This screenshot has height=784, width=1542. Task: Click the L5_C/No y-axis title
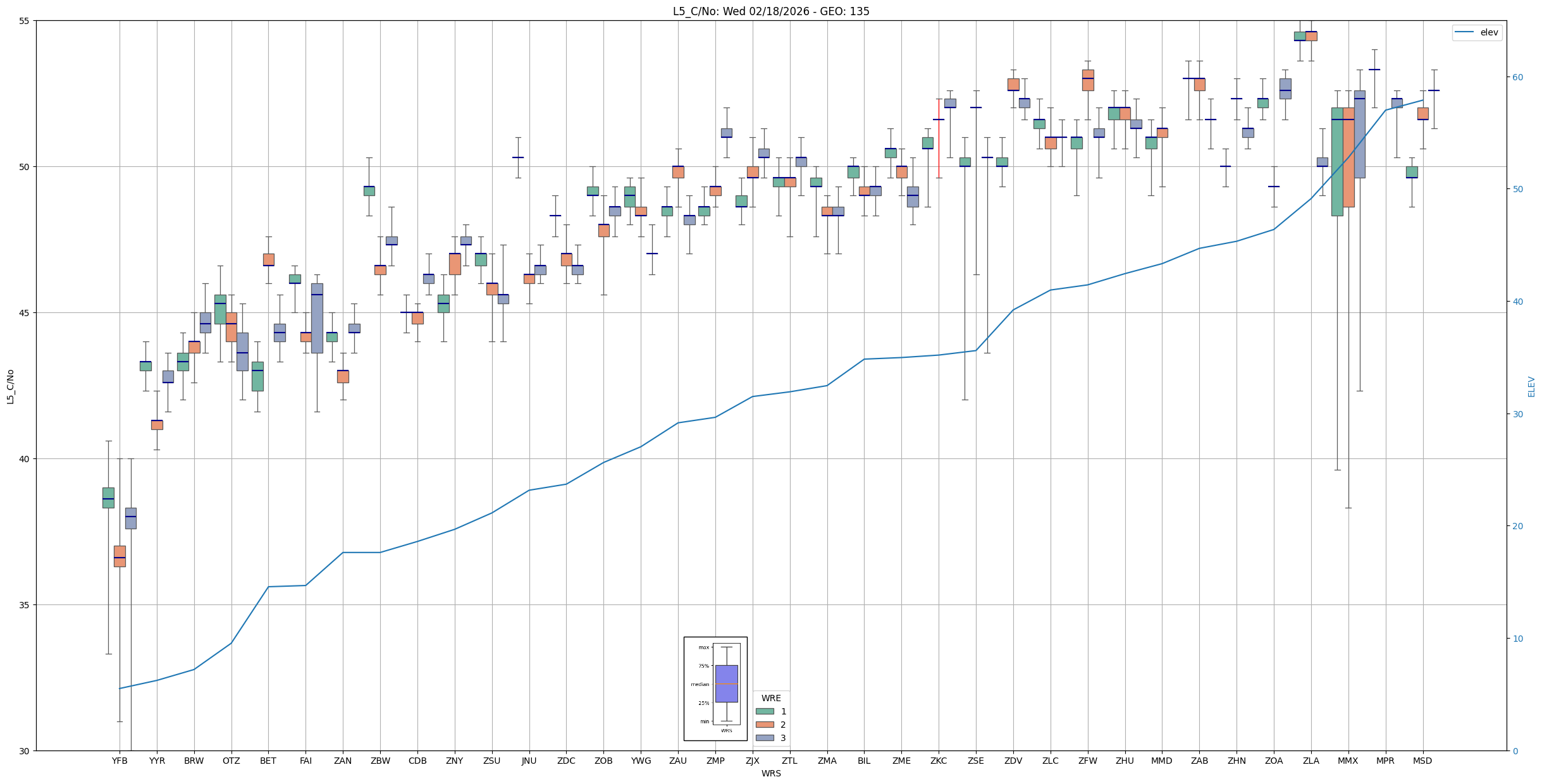(x=10, y=386)
